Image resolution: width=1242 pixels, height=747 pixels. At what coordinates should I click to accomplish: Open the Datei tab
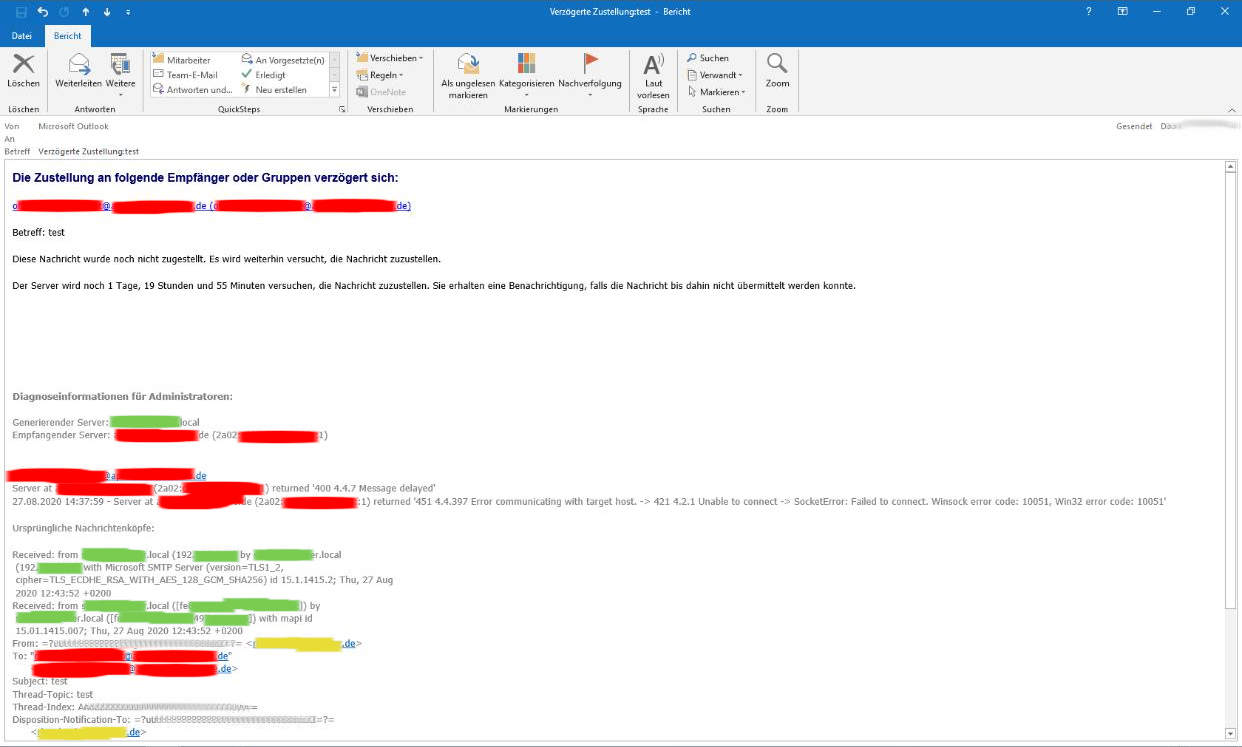pyautogui.click(x=21, y=35)
